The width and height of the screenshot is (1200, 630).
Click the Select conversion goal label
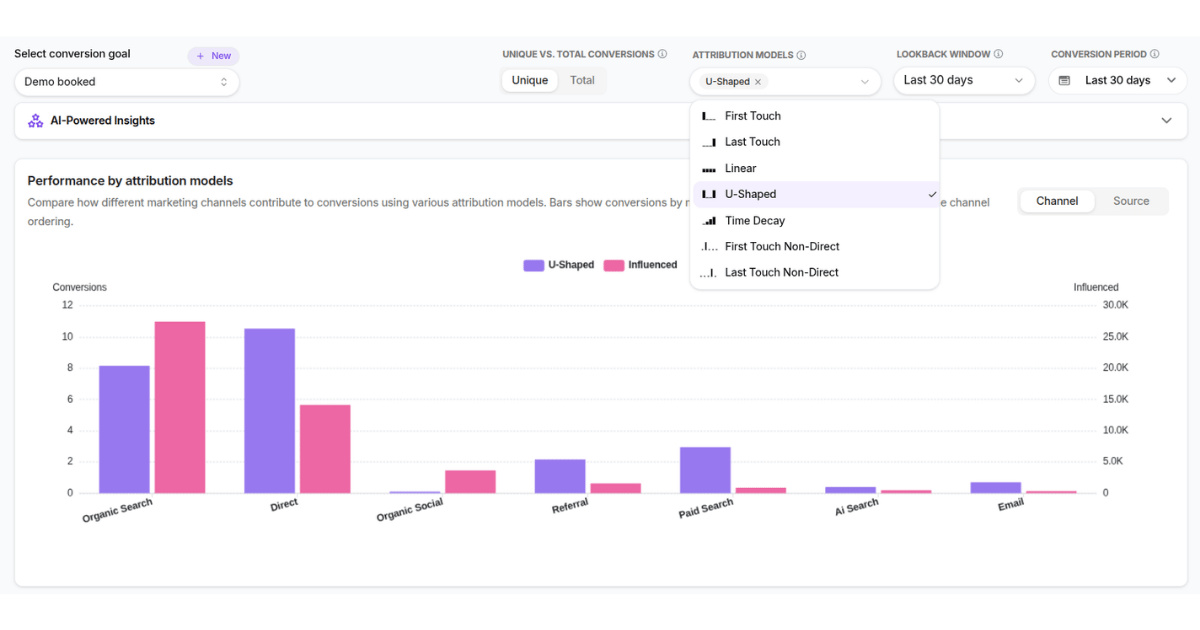coord(72,54)
